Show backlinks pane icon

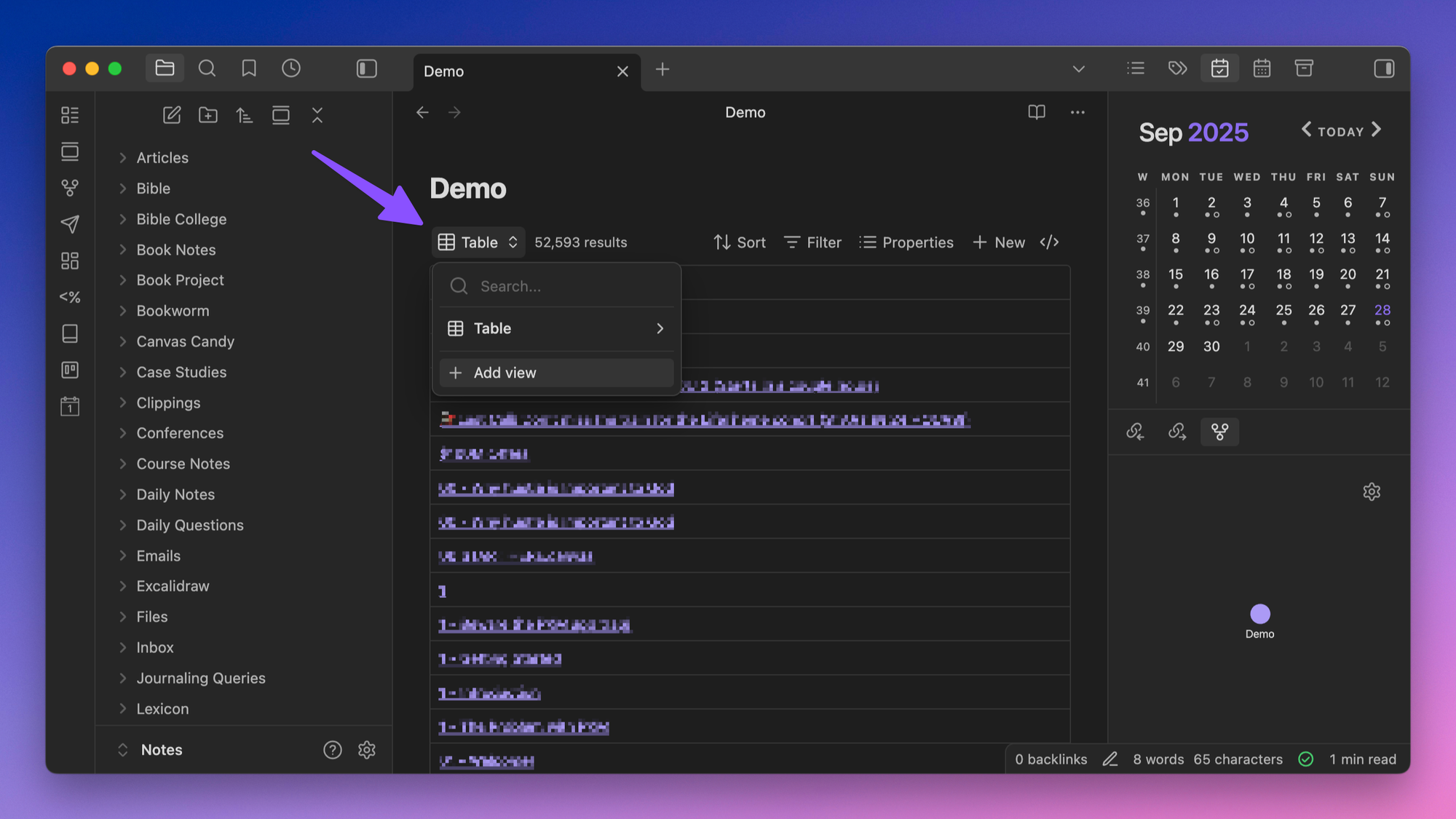click(1136, 432)
